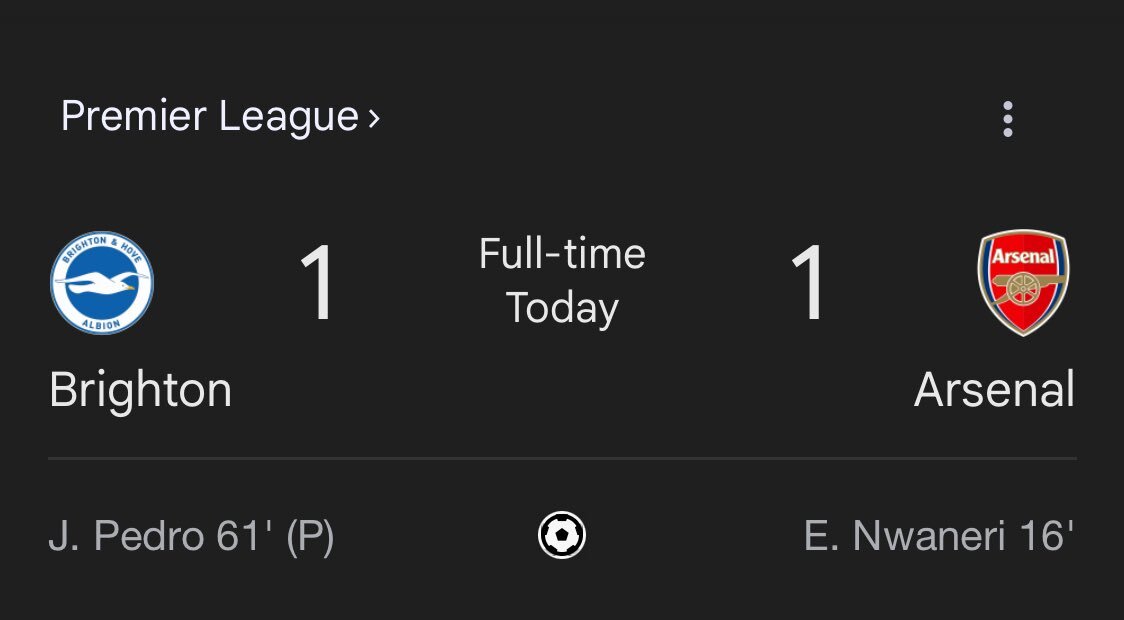This screenshot has width=1124, height=620.
Task: Select the Brighton team name
Action: 140,391
